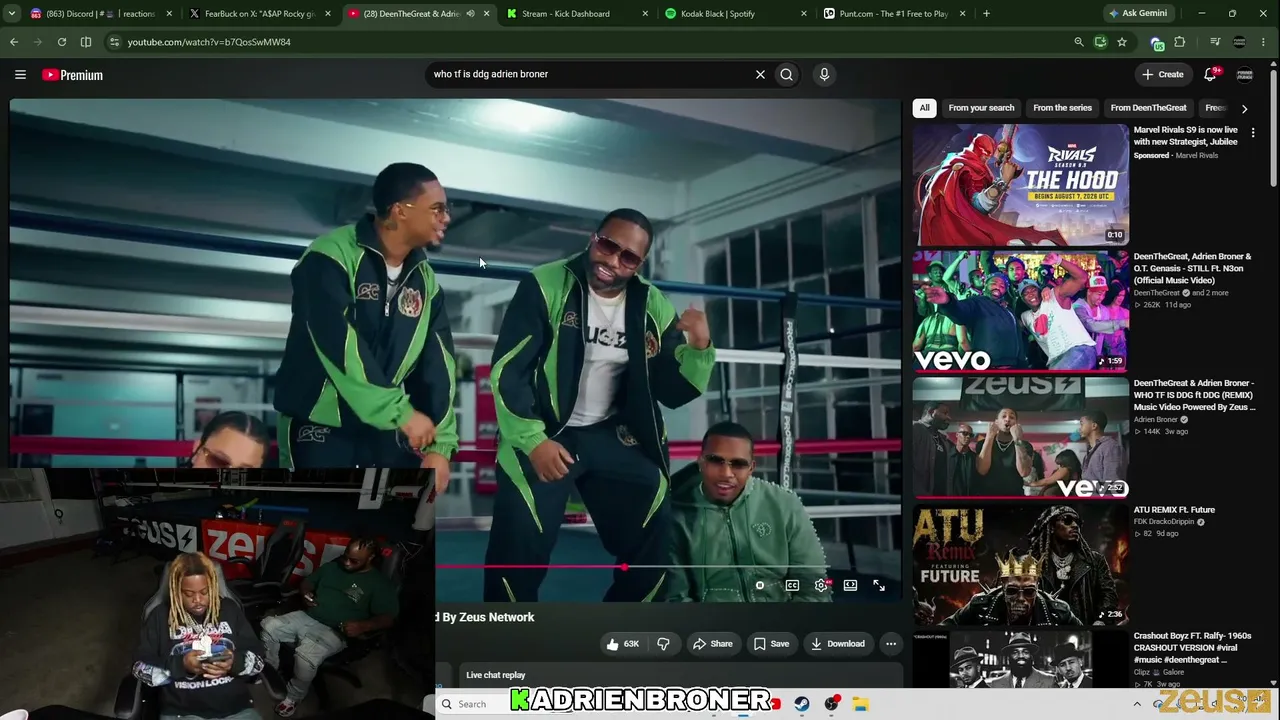
Task: Open the player settings gear
Action: (821, 586)
